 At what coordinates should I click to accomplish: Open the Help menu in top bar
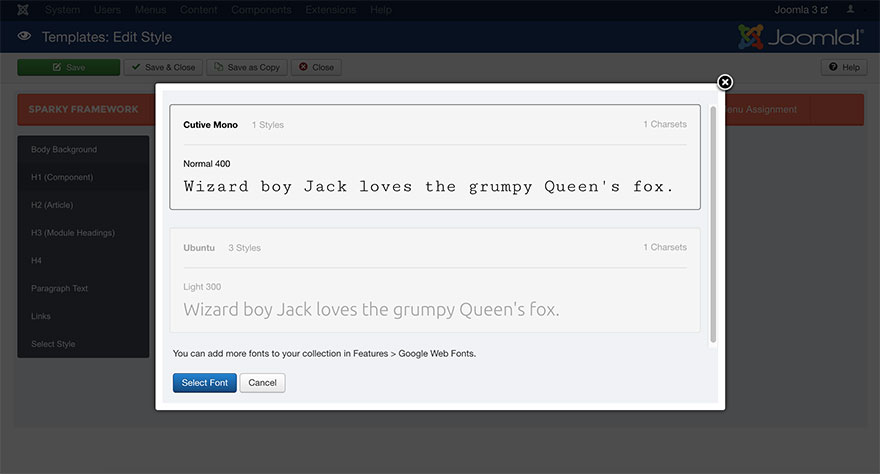(381, 10)
